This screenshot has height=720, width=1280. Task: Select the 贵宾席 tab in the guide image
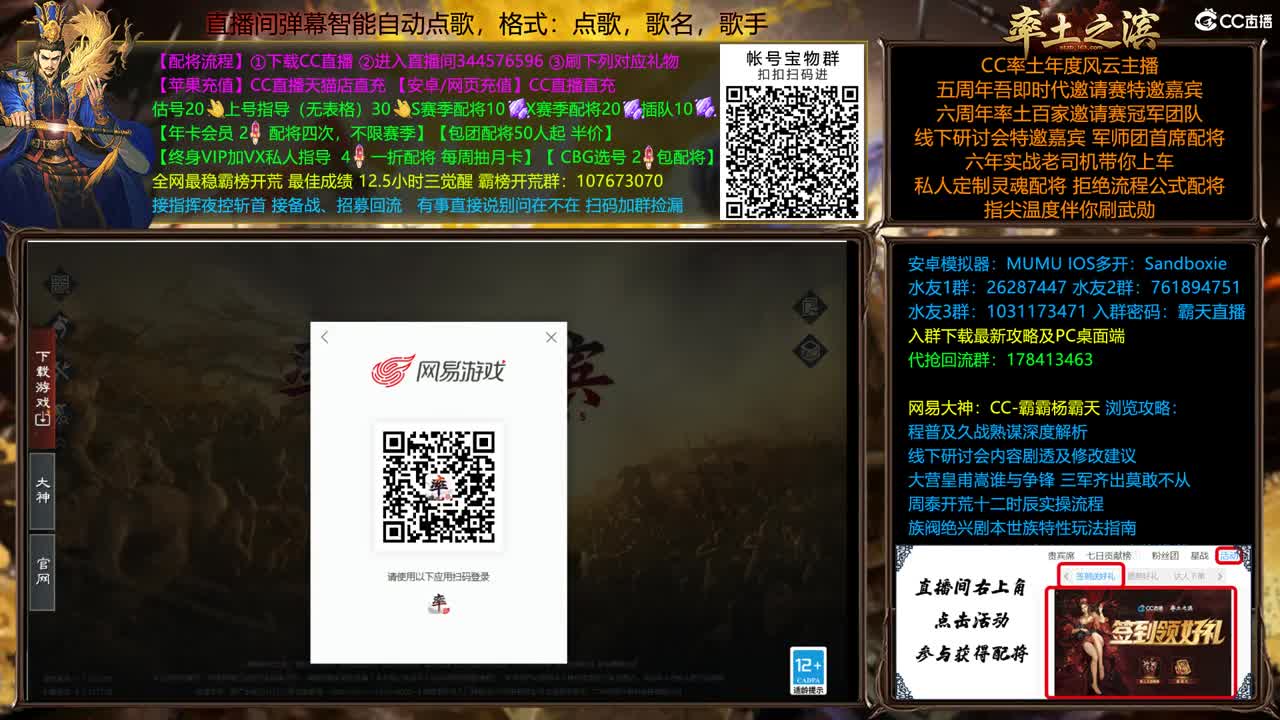tap(1061, 556)
